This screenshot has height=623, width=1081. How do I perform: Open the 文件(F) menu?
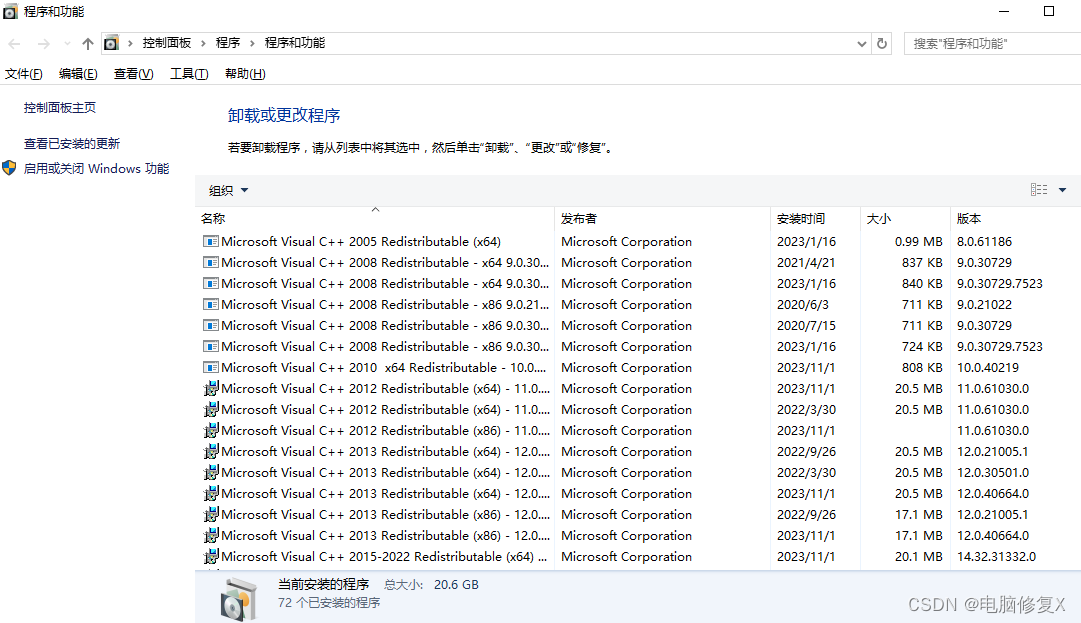(23, 74)
